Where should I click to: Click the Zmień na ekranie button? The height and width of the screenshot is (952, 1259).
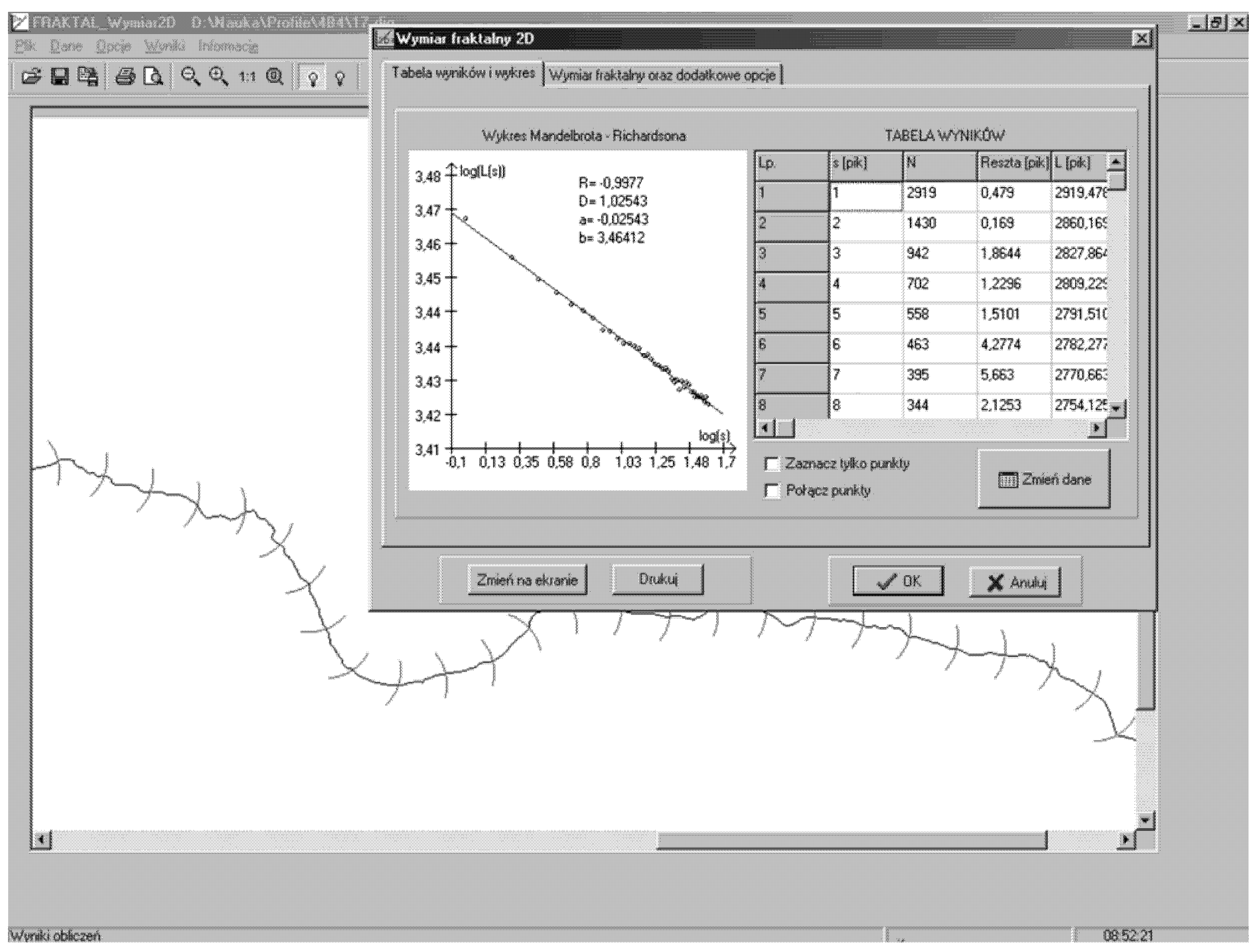point(527,581)
